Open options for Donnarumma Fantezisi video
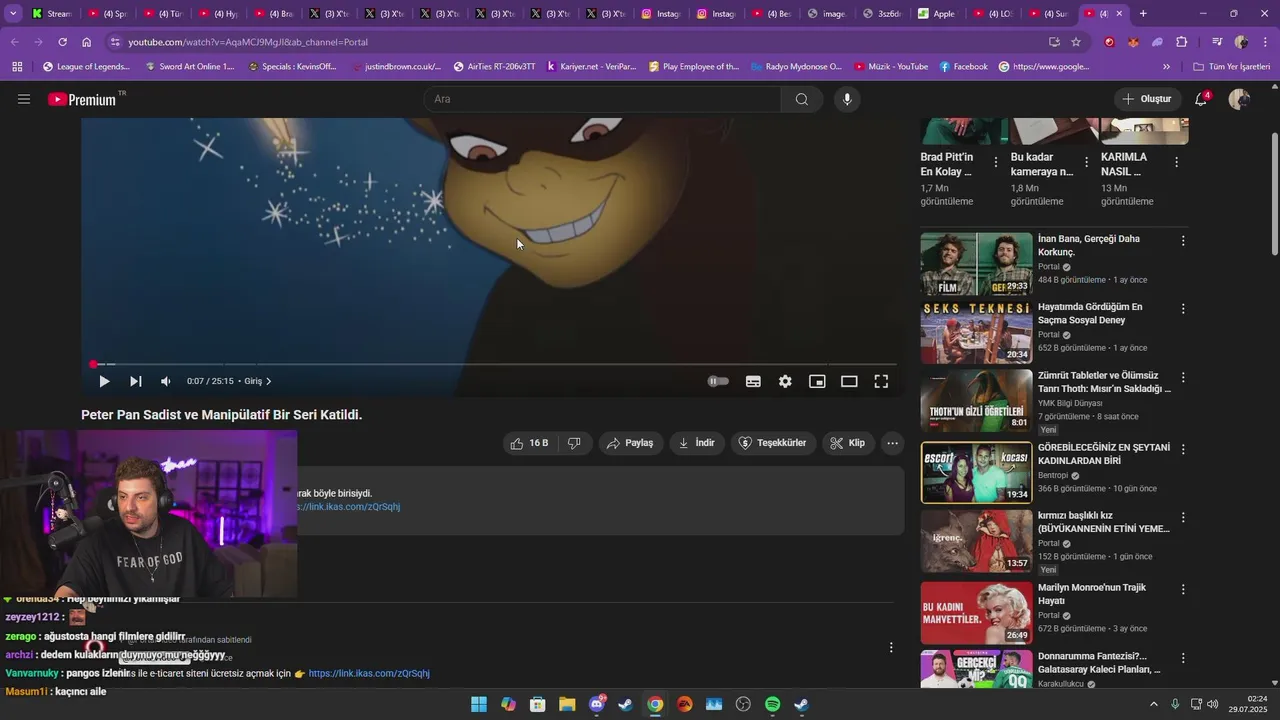 pos(1183,658)
